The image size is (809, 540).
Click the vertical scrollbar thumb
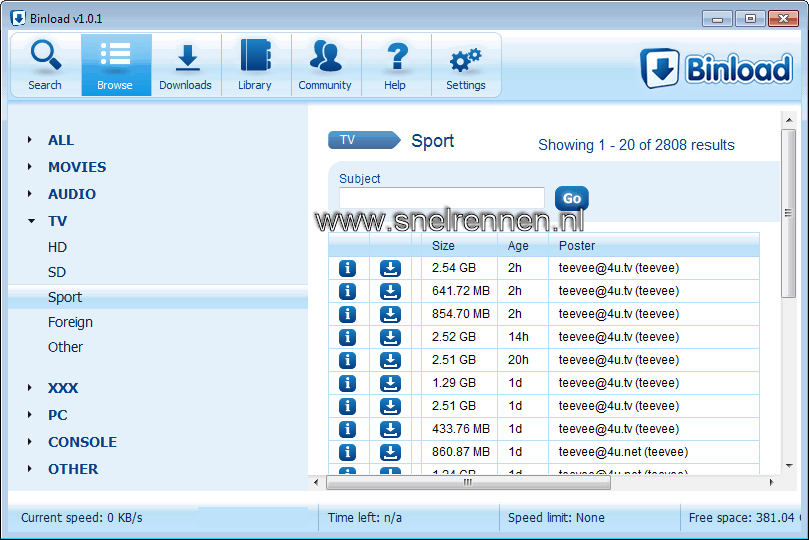pyautogui.click(x=788, y=214)
